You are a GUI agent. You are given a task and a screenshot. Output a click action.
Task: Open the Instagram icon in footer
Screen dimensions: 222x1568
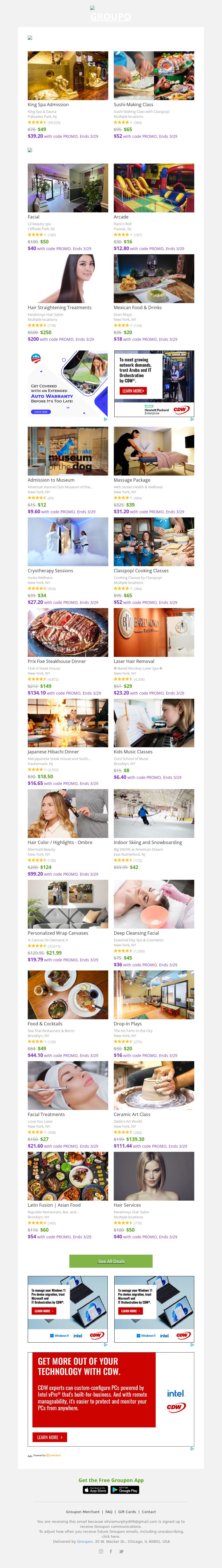pyautogui.click(x=101, y=1551)
